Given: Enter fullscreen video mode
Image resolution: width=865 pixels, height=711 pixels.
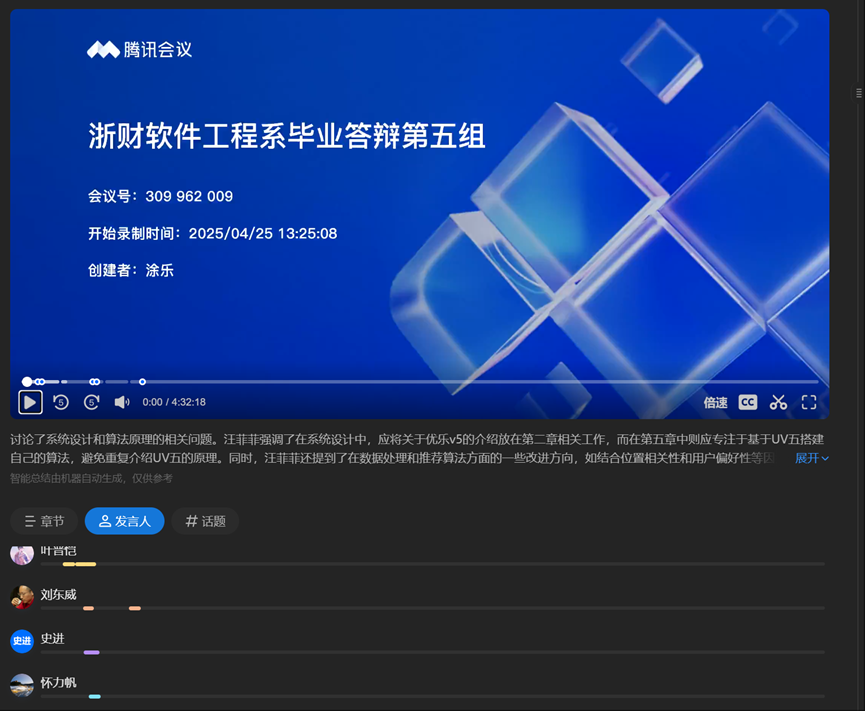Looking at the screenshot, I should click(809, 402).
